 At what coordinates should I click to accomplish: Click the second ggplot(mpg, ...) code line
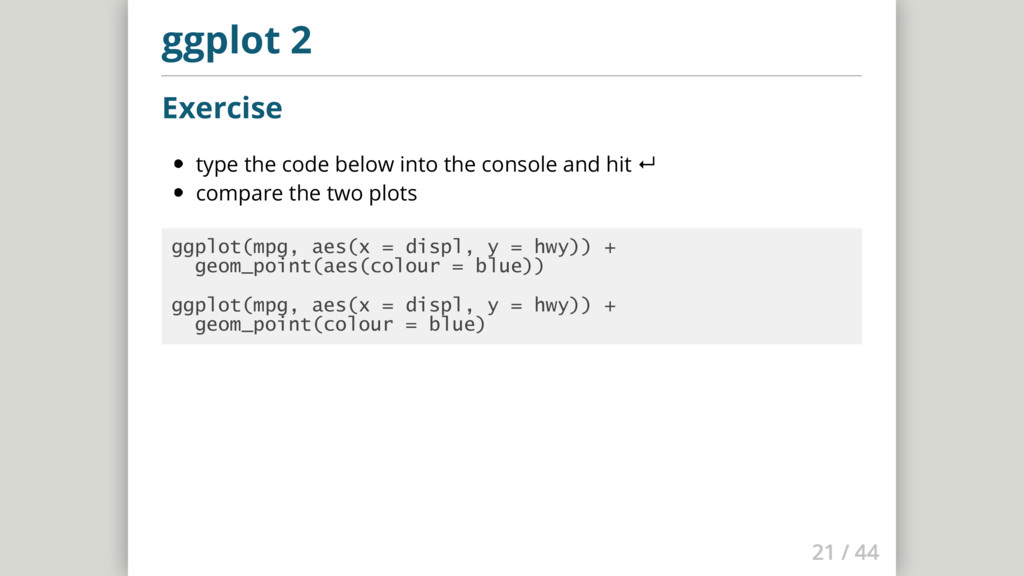[394, 305]
